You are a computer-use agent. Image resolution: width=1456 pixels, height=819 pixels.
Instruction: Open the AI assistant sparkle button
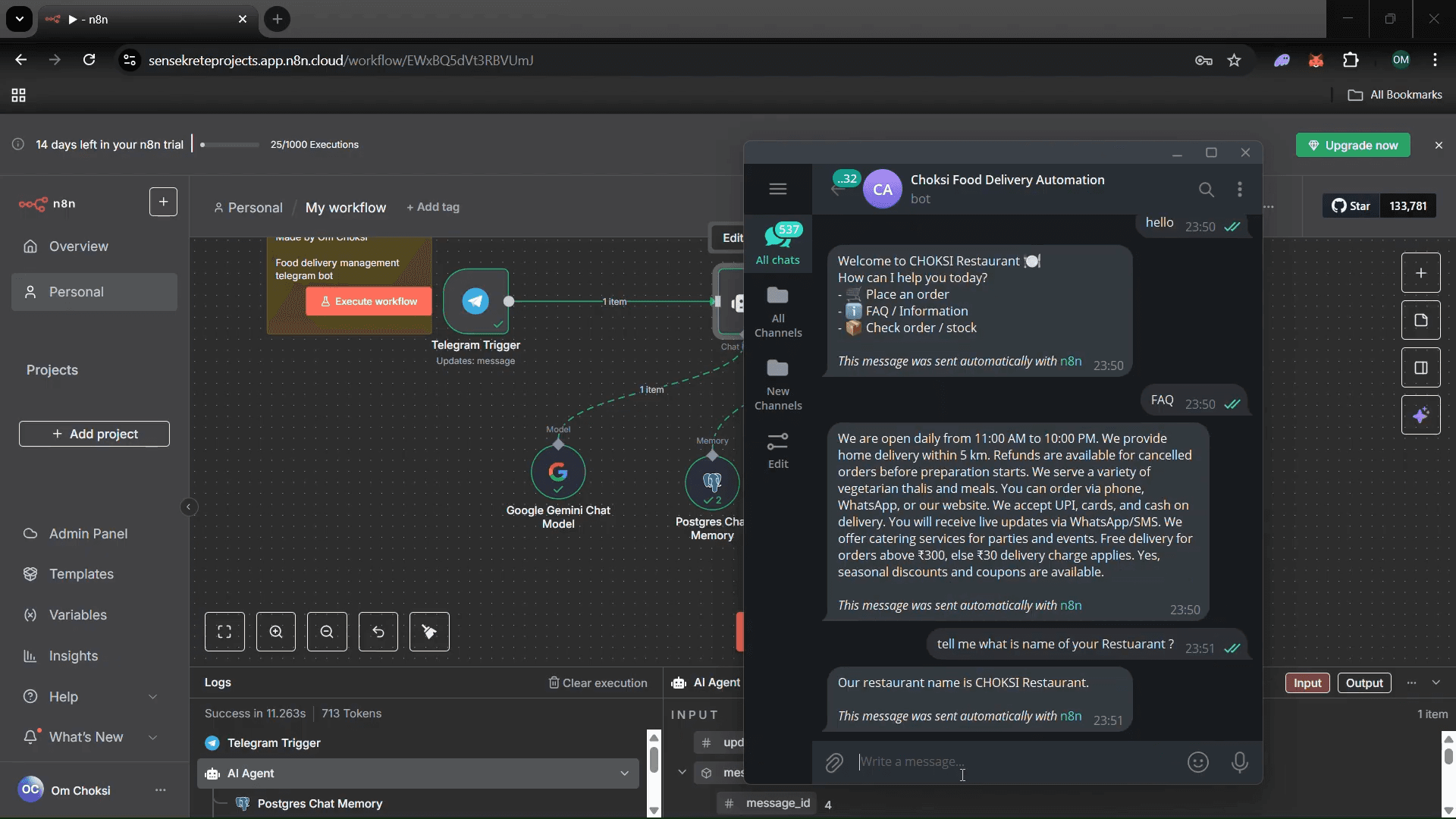tap(1421, 415)
